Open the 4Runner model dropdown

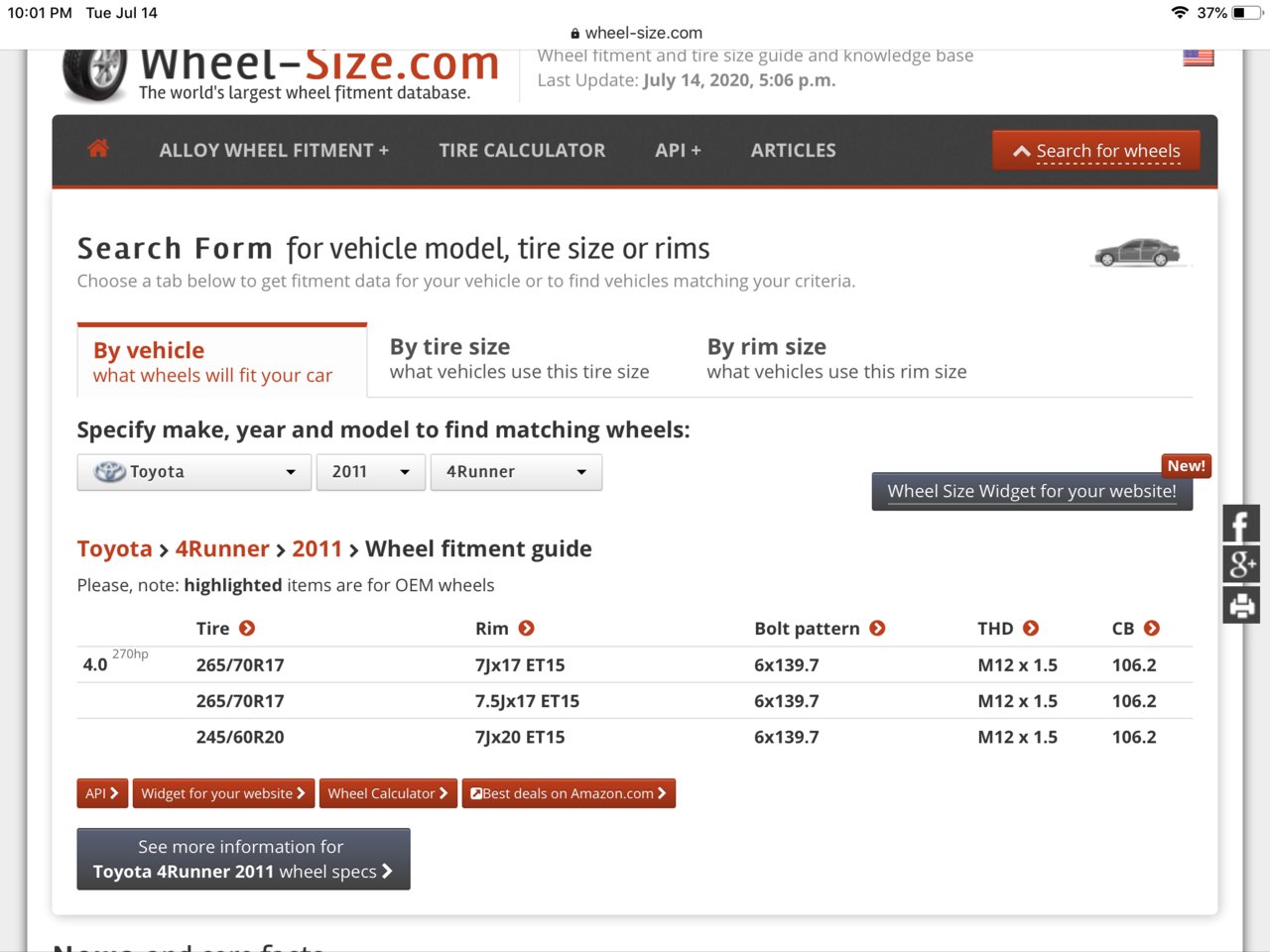[x=516, y=472]
